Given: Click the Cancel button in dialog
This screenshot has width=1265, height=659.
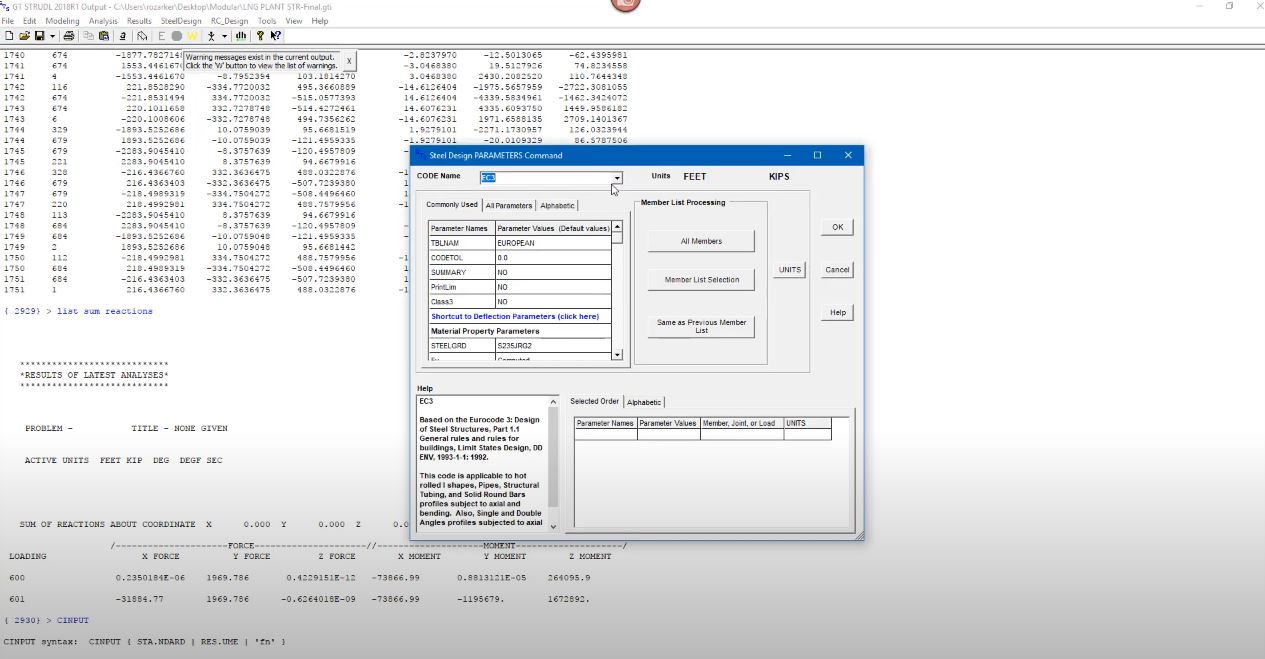Looking at the screenshot, I should pyautogui.click(x=837, y=270).
